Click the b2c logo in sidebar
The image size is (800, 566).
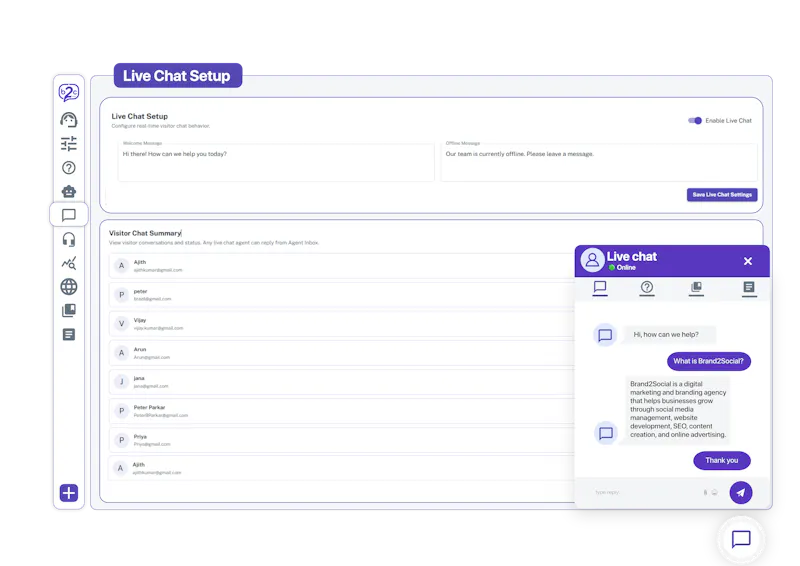tap(68, 92)
